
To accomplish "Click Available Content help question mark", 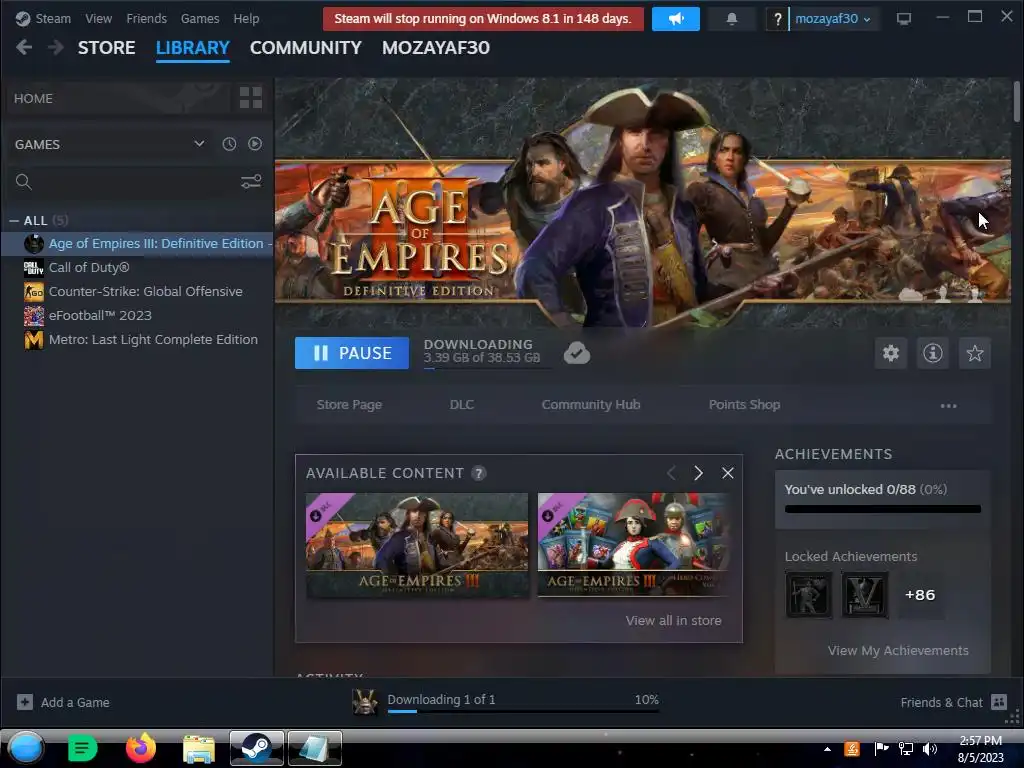I will (x=479, y=473).
